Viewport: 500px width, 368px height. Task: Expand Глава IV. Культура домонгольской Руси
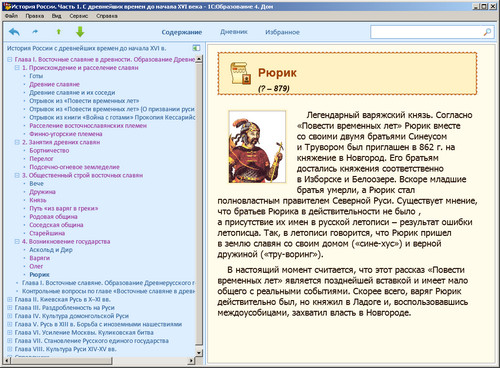(x=10, y=316)
